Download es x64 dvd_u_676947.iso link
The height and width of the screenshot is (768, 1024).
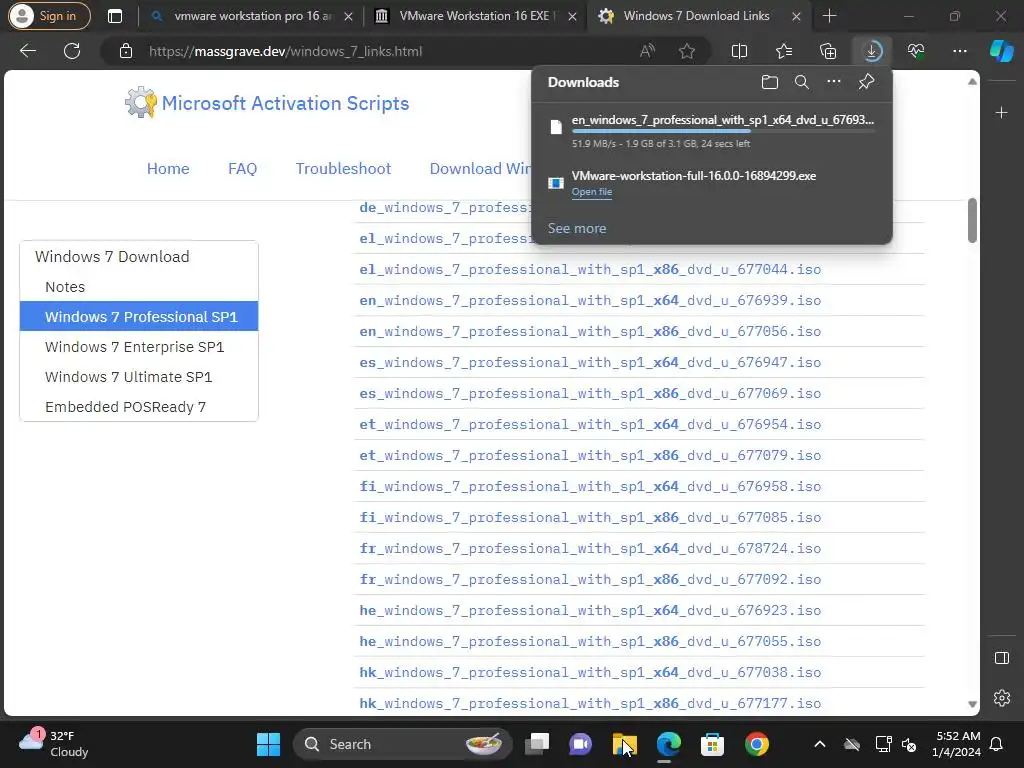(590, 362)
